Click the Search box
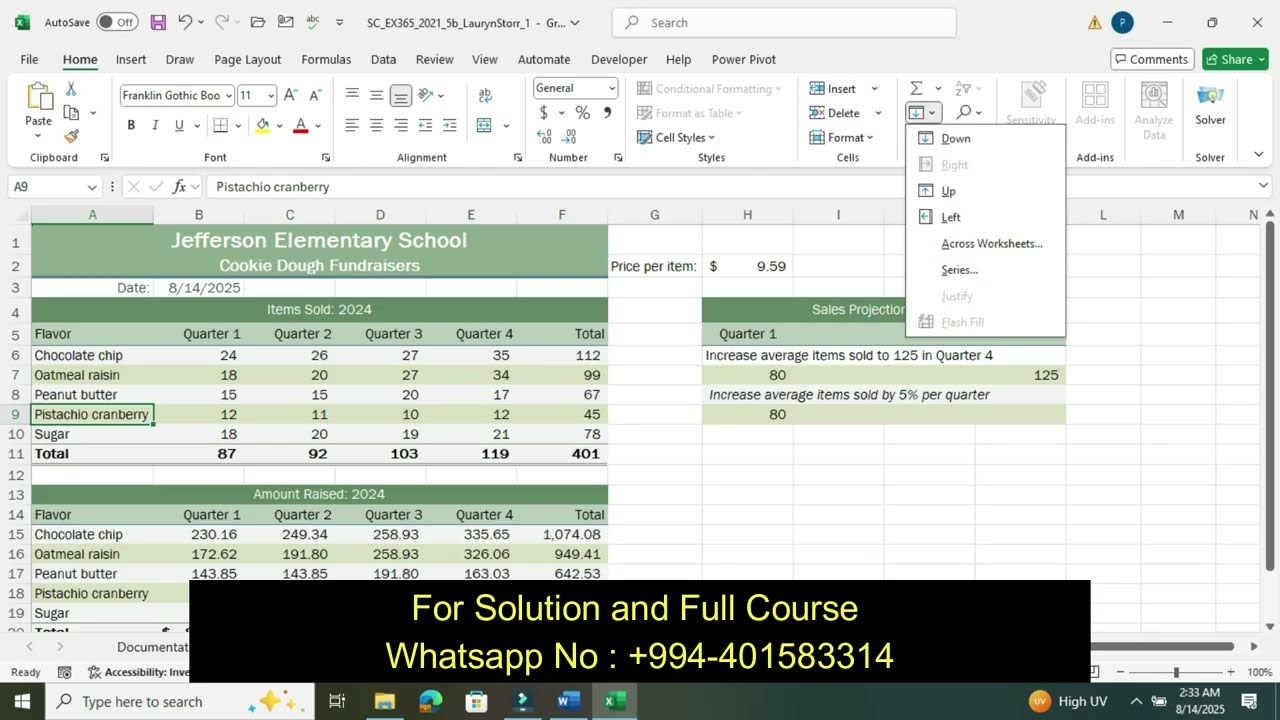 (784, 23)
